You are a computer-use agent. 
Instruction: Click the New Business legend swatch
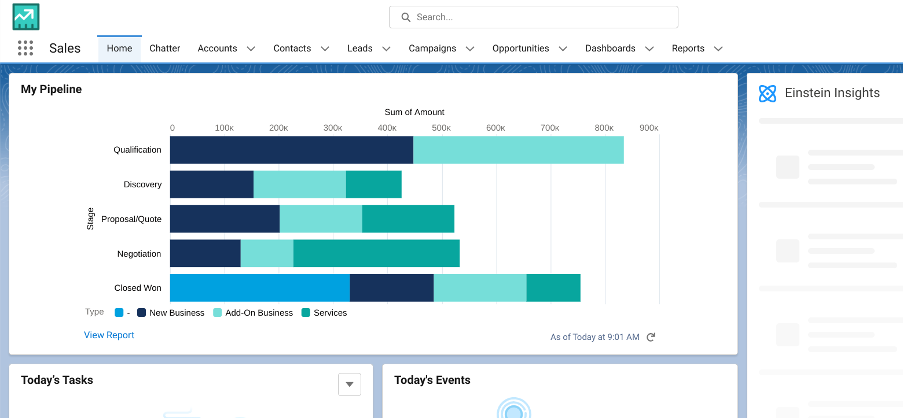(141, 312)
